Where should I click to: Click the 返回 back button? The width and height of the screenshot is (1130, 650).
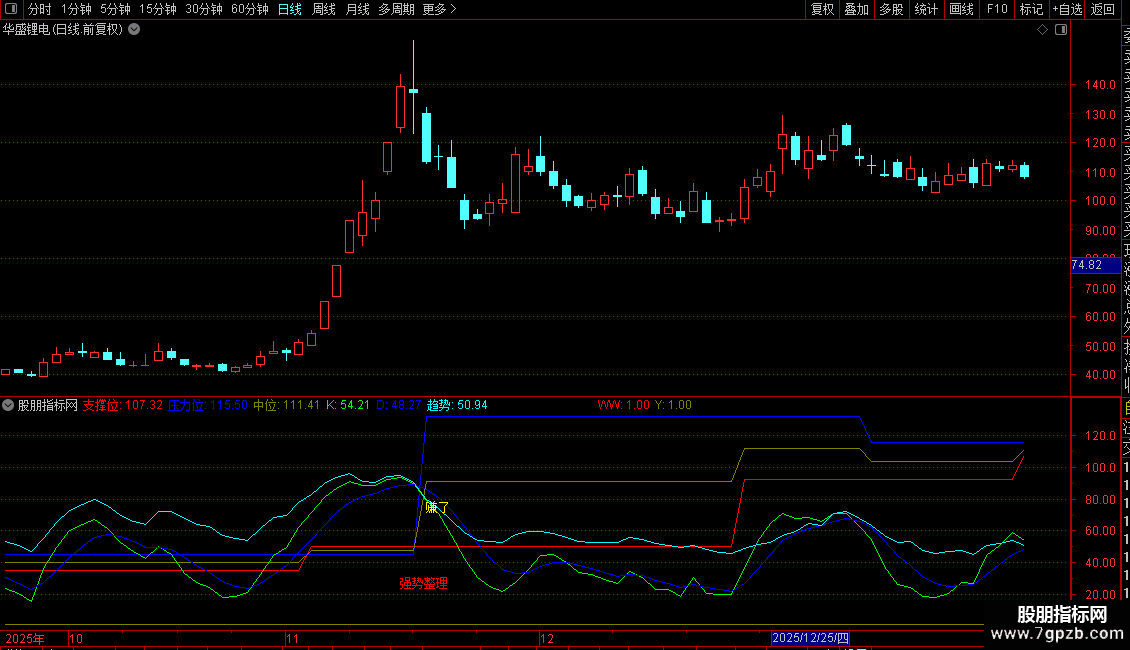[x=1103, y=9]
